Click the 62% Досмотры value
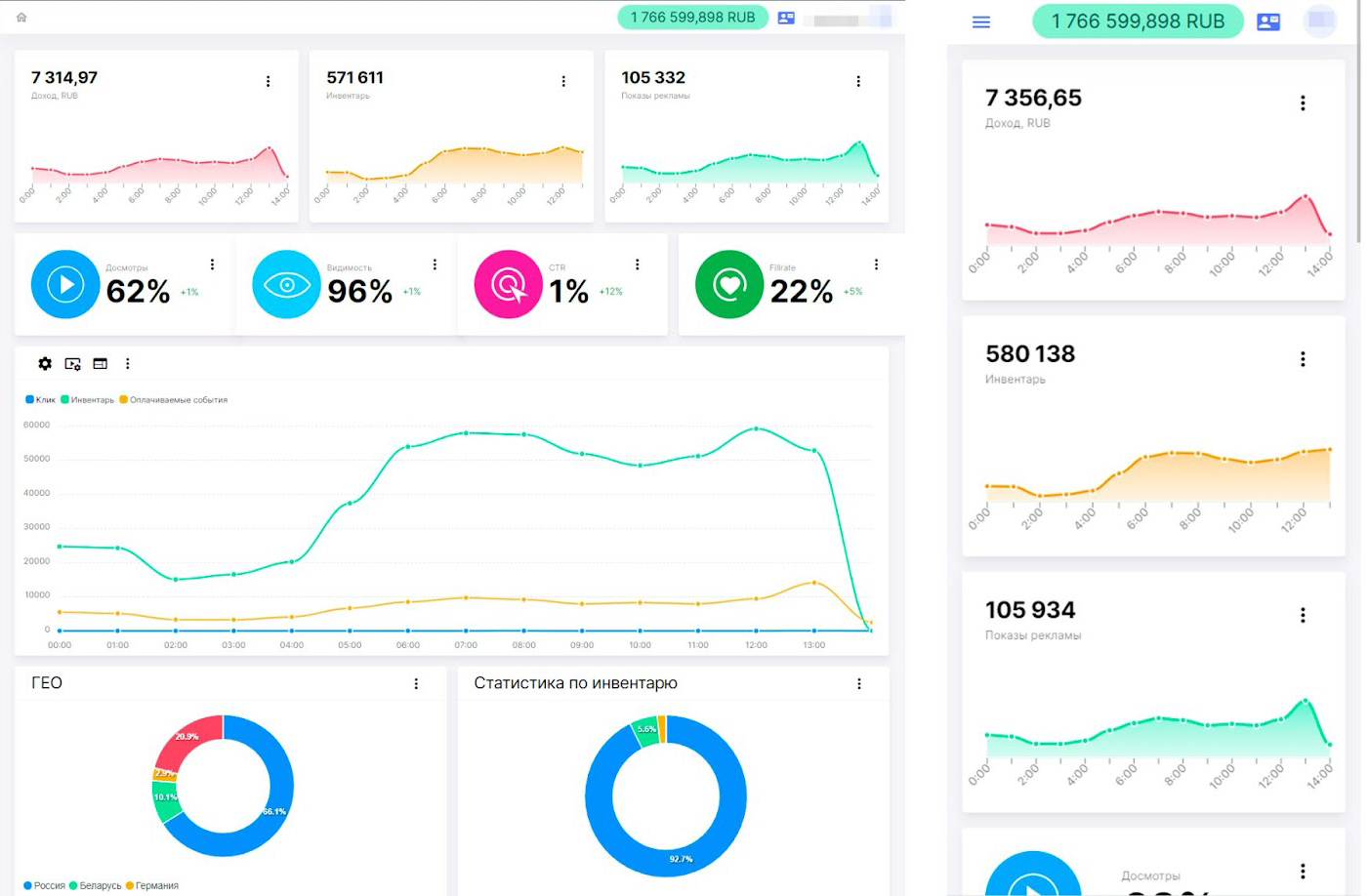1369x896 pixels. tap(138, 291)
